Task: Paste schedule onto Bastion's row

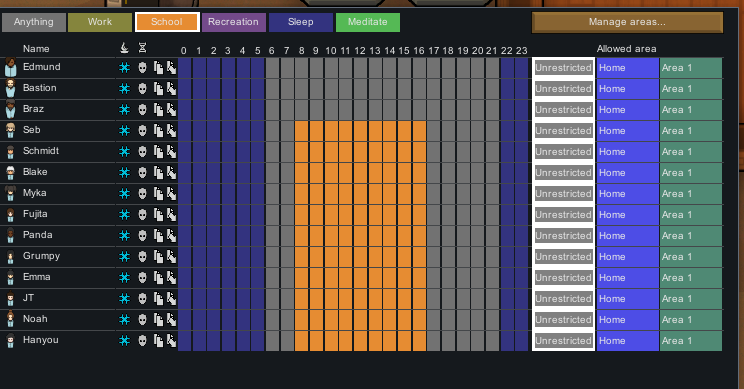Action: coord(171,88)
